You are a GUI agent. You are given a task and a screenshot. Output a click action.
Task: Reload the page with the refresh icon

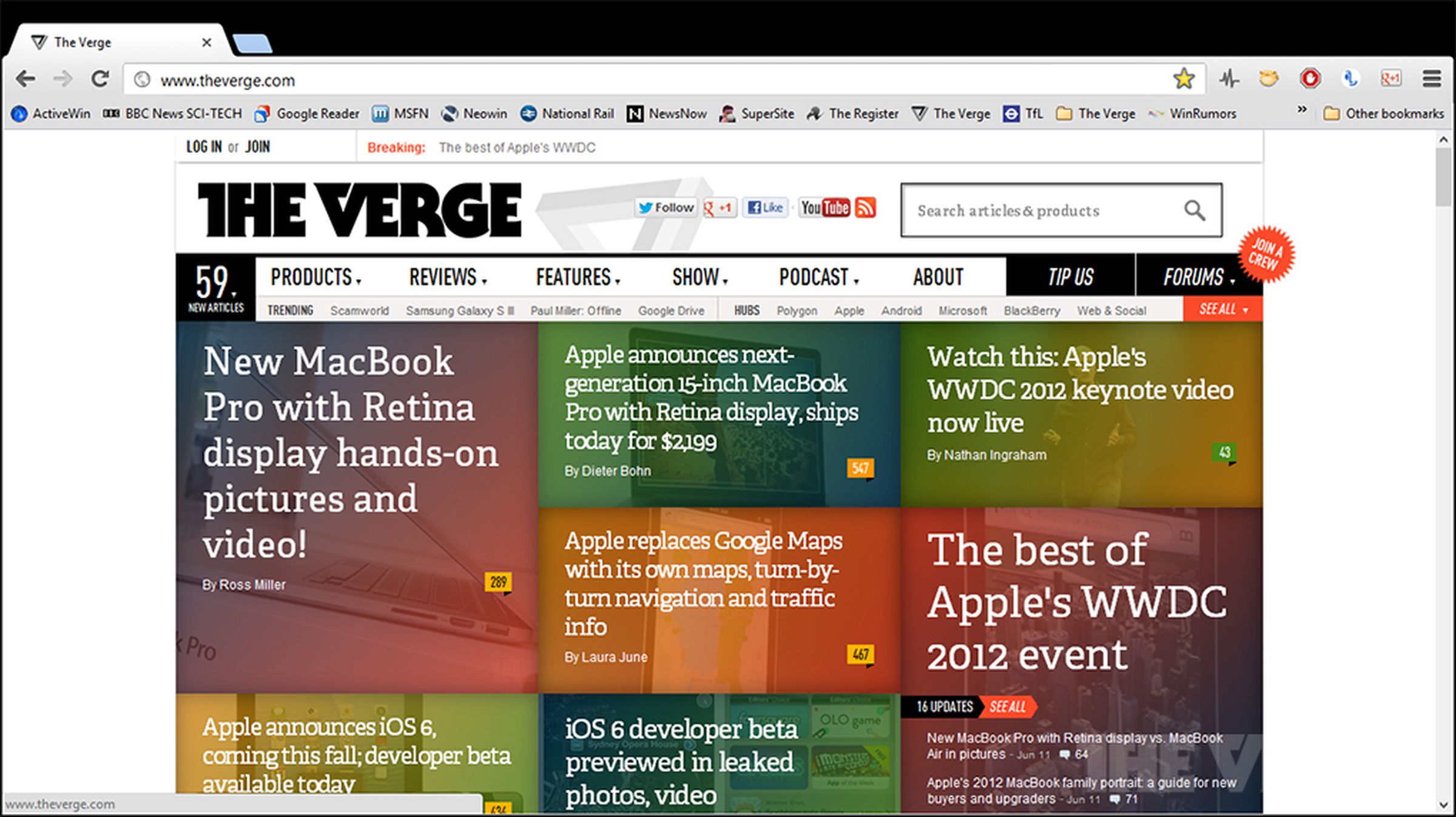(100, 79)
